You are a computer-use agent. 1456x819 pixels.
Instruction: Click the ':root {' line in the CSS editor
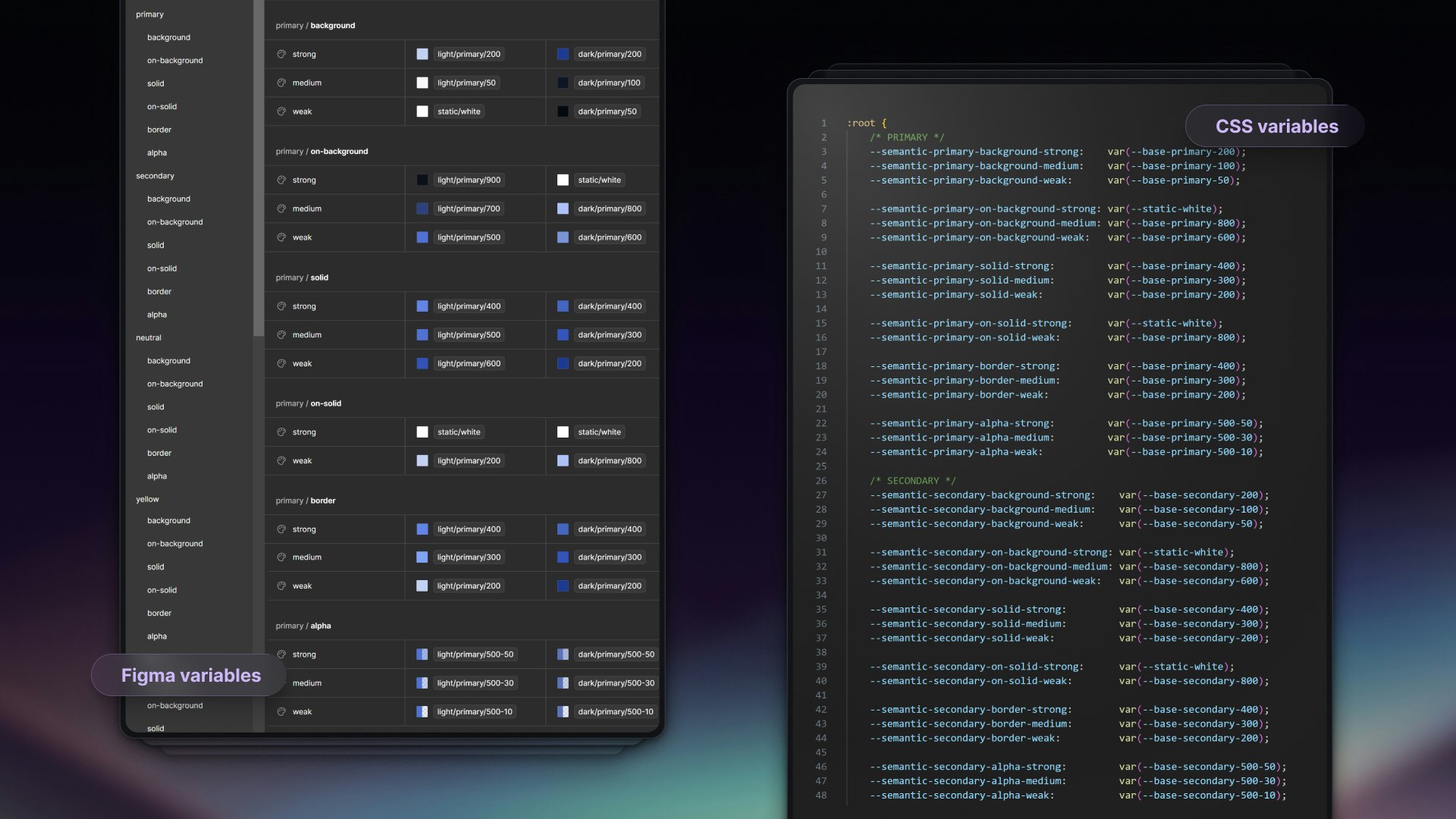pyautogui.click(x=867, y=123)
